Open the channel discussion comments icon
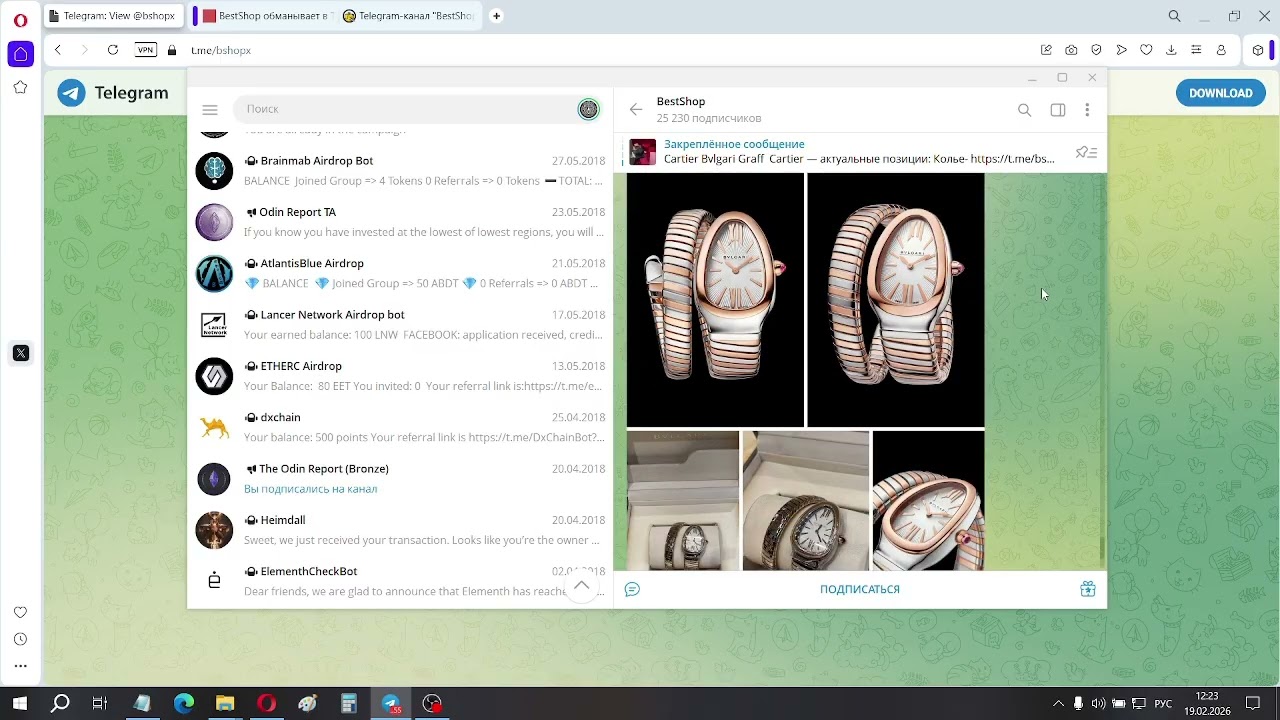 click(632, 589)
